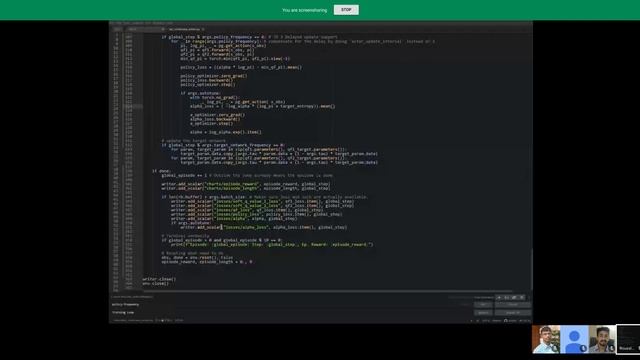640x360 pixels.
Task: Click the "alpha = log_alpha.exp().item()" line
Action: pyautogui.click(x=226, y=132)
